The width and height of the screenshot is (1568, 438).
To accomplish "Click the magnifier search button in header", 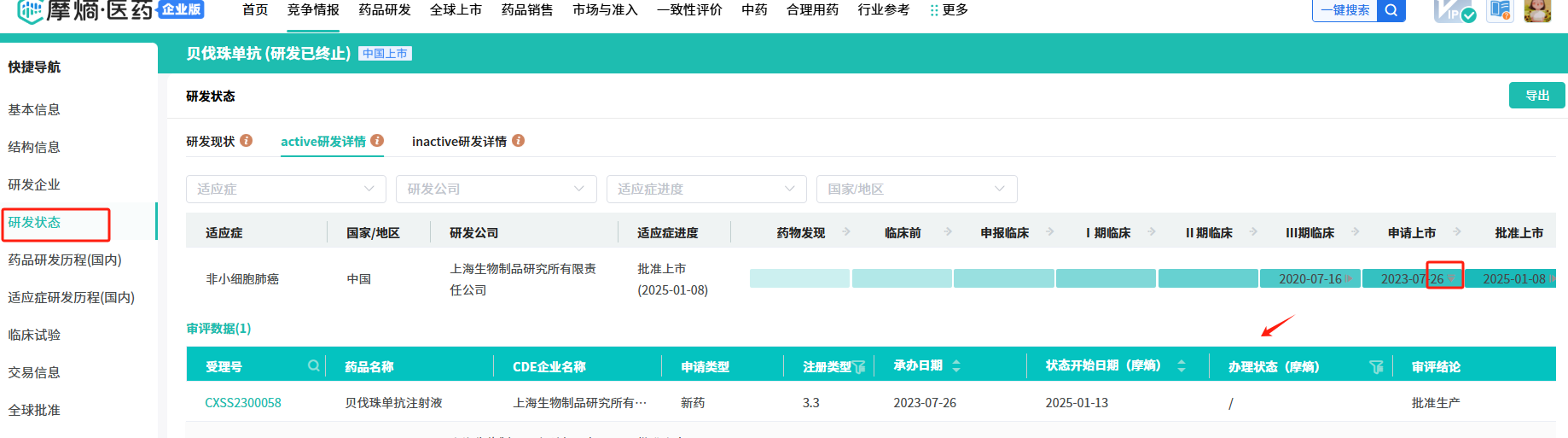I will pos(1391,10).
